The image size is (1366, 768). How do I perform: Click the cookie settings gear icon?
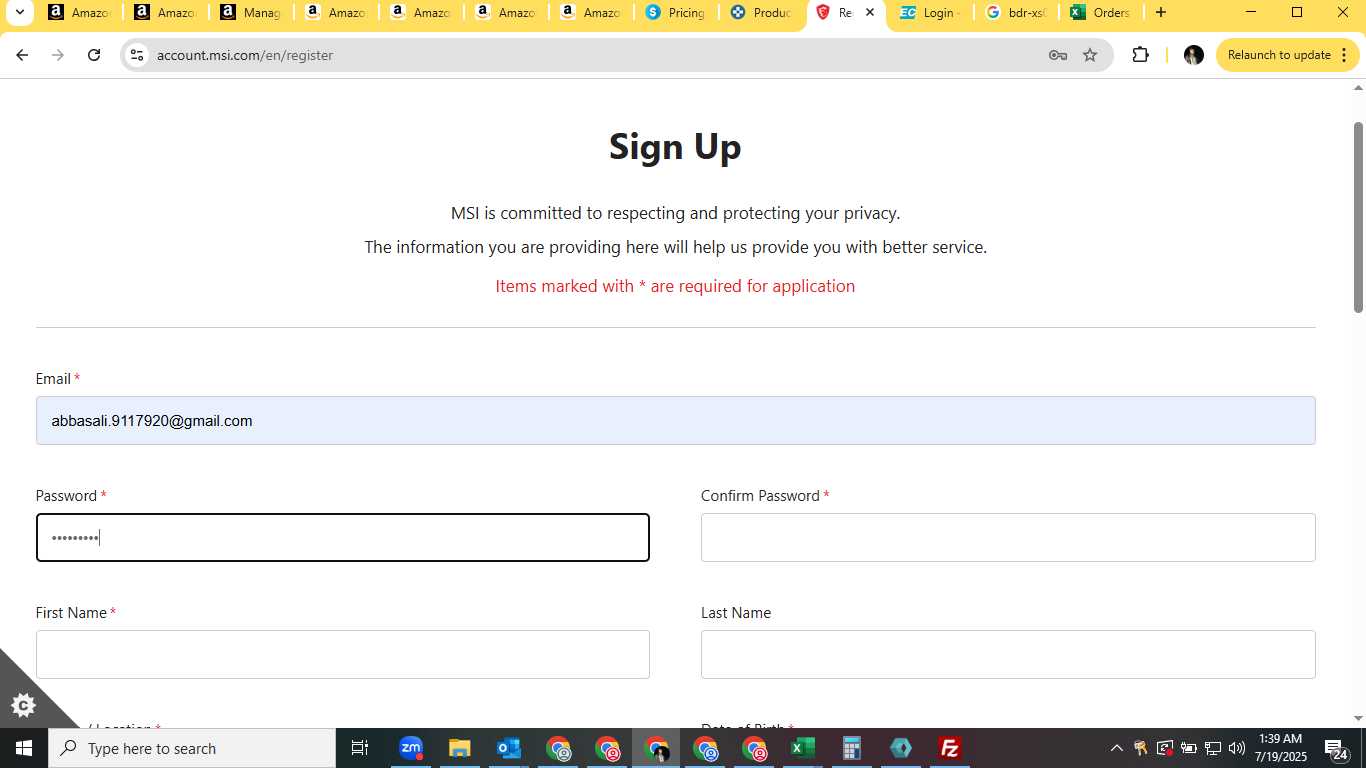[23, 705]
